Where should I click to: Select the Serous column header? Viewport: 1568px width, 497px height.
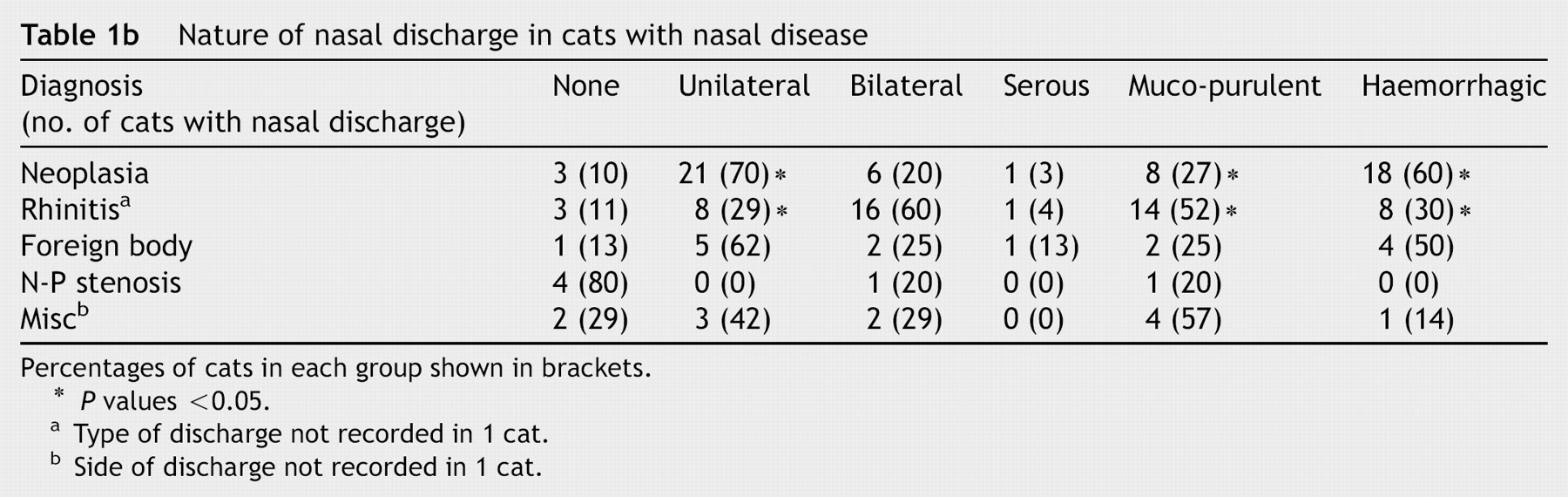tap(1045, 85)
